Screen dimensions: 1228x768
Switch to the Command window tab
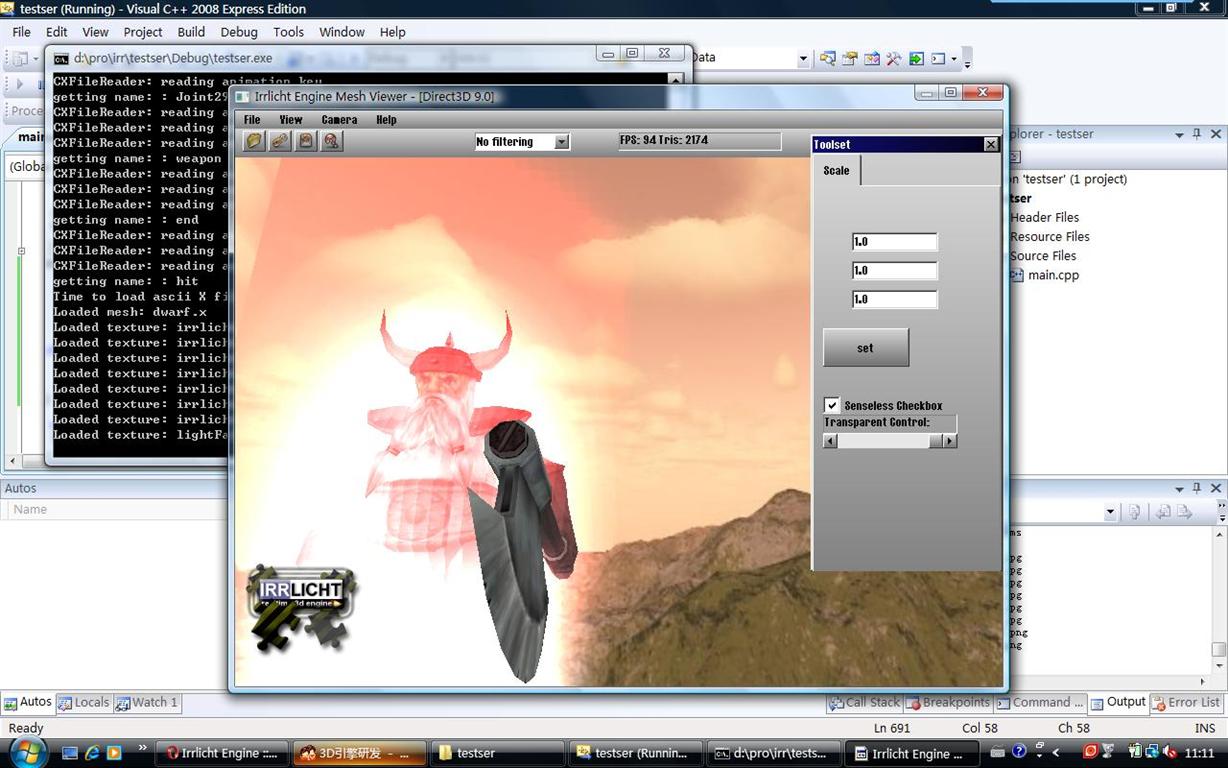[x=1040, y=703]
